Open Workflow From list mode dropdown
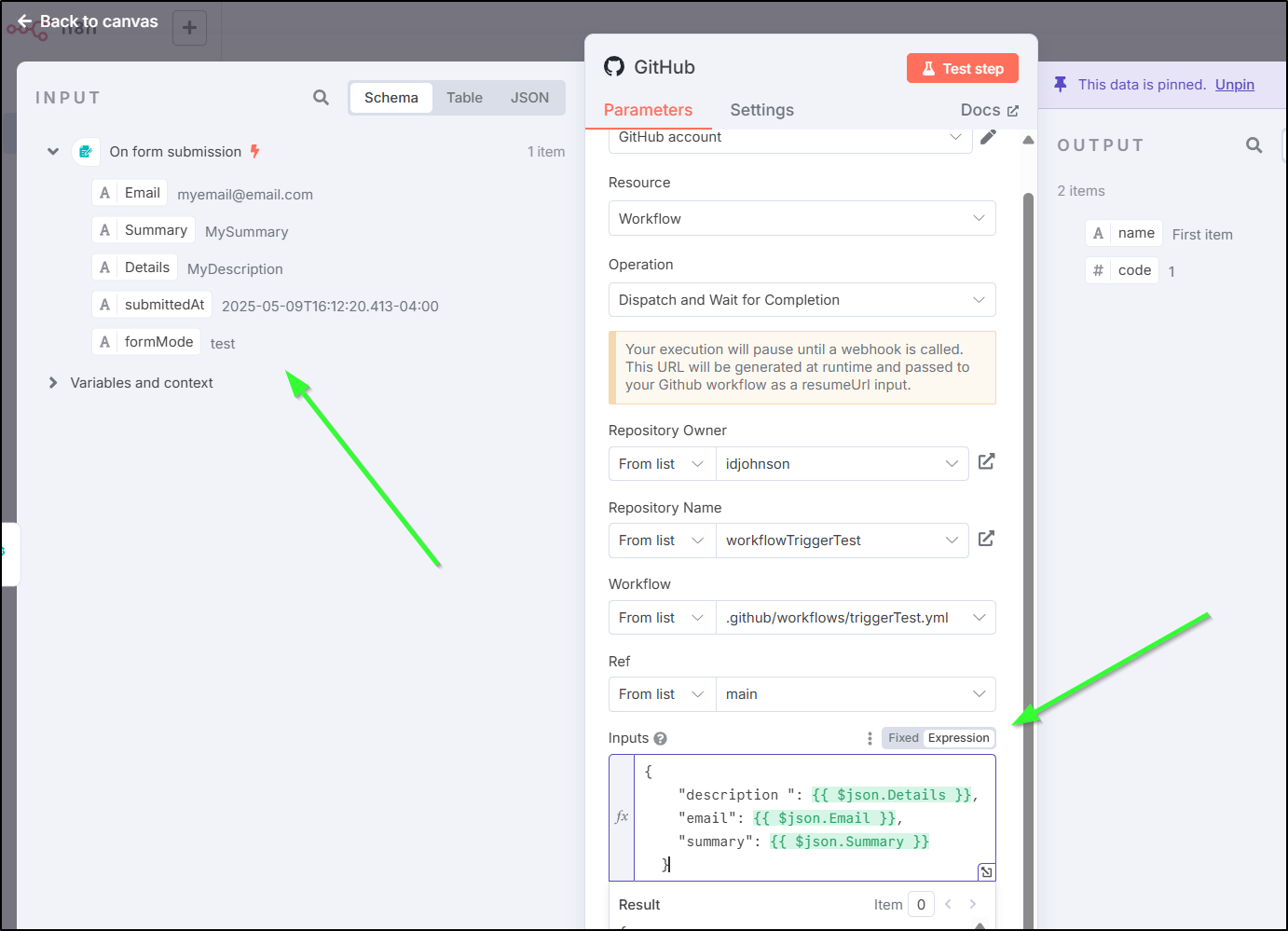This screenshot has height=931, width=1288. click(x=662, y=618)
